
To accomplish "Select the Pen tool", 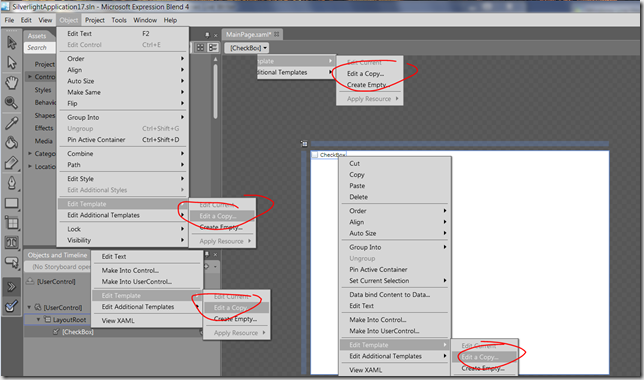I will click(12, 183).
